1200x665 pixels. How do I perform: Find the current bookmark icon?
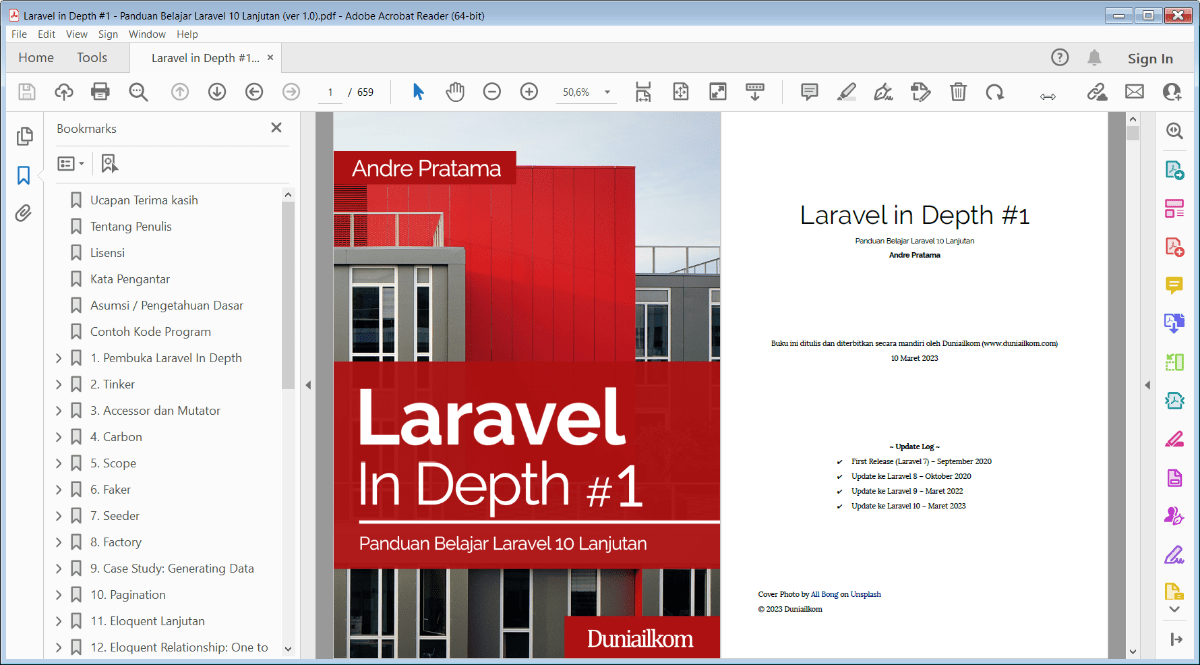click(x=109, y=163)
